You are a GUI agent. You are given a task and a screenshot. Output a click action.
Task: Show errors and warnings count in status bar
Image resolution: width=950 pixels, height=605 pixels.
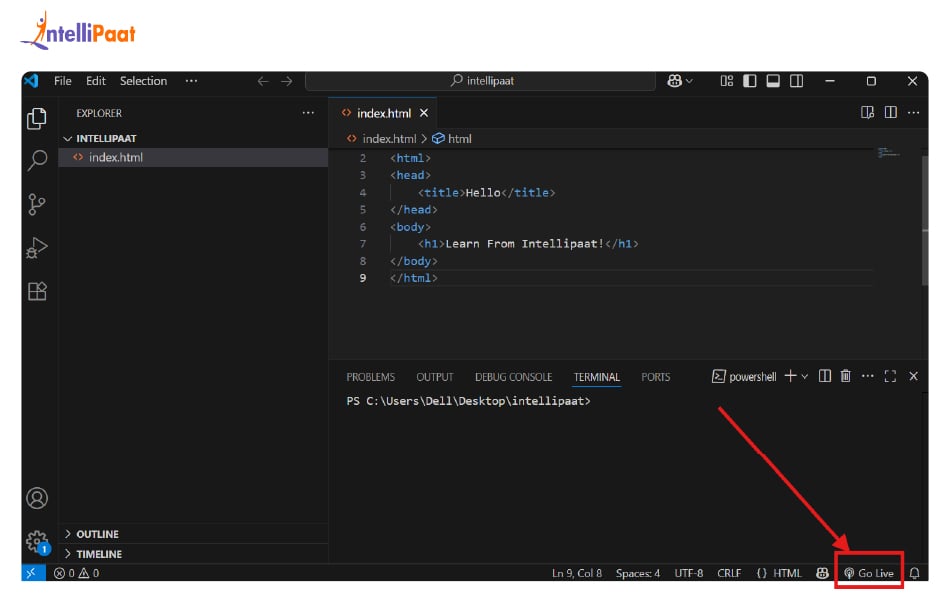pyautogui.click(x=77, y=573)
